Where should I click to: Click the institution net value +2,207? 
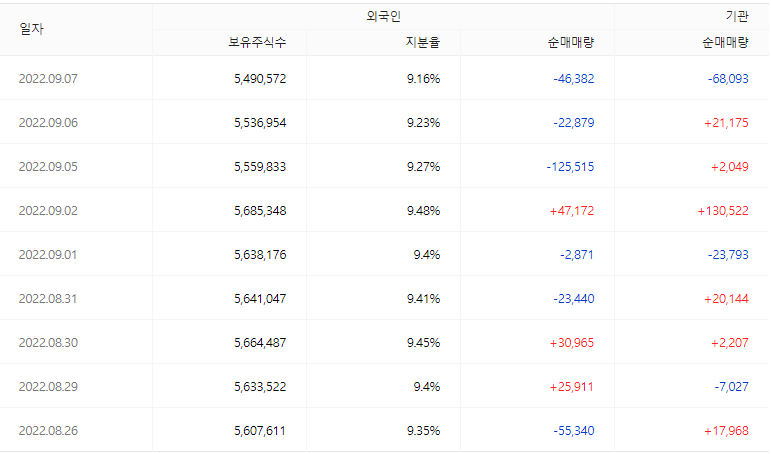[730, 343]
